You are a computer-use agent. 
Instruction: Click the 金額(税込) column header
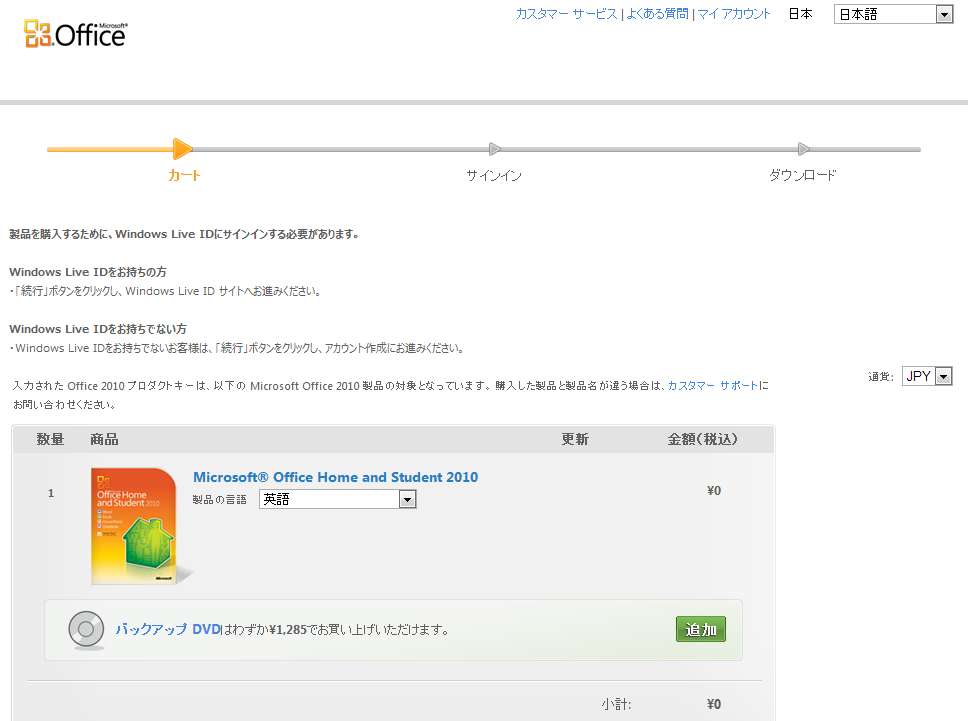click(x=703, y=439)
